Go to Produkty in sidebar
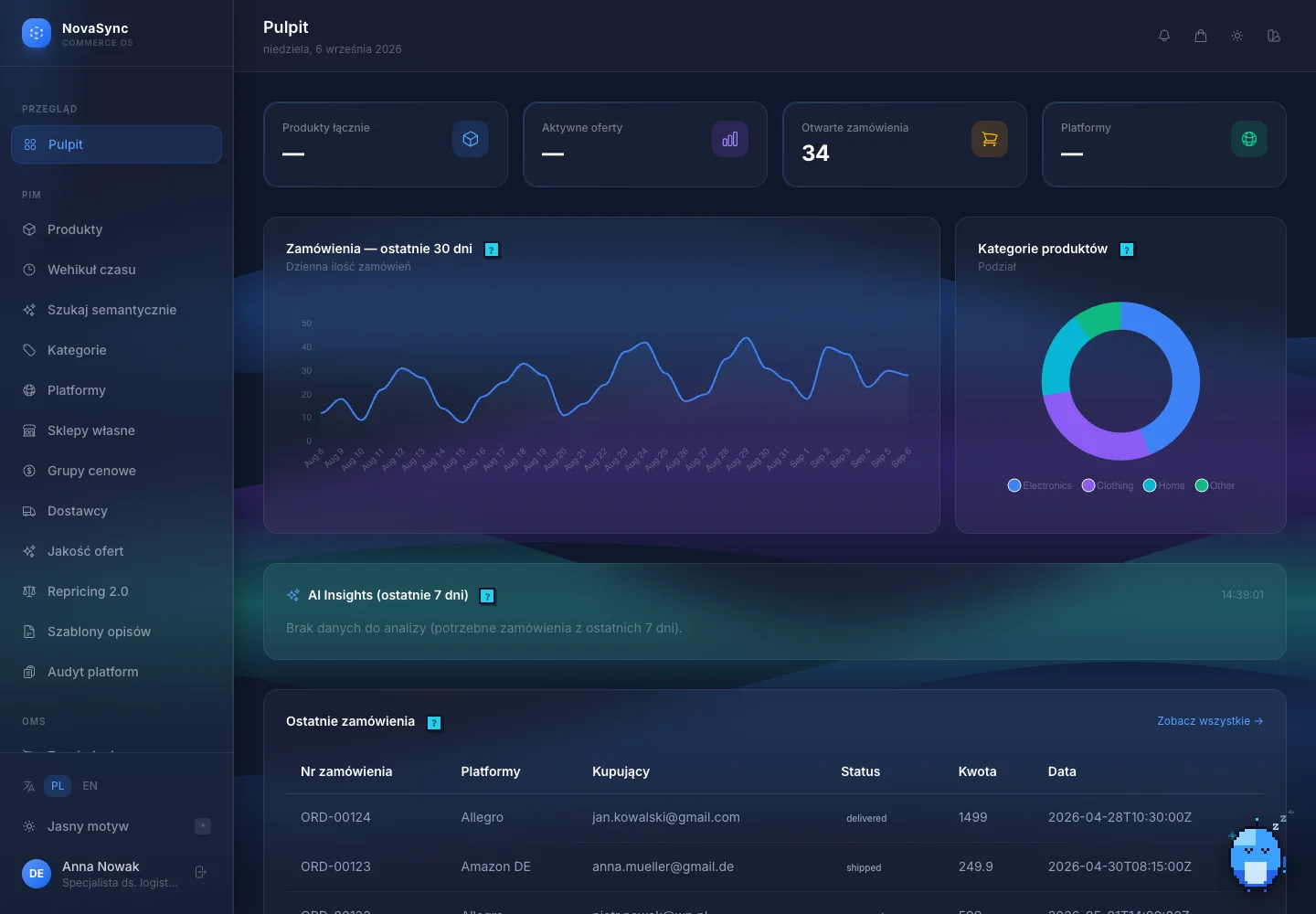This screenshot has height=914, width=1316. click(116, 229)
